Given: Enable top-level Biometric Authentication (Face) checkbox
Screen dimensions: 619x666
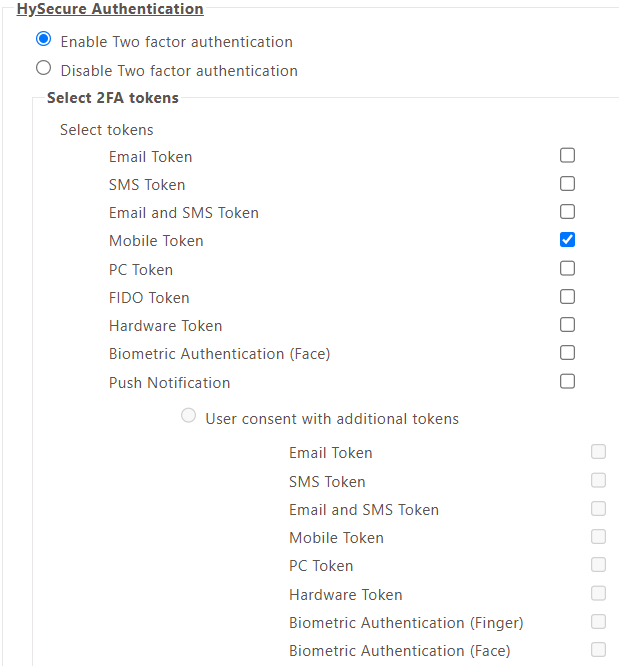Looking at the screenshot, I should pos(567,353).
